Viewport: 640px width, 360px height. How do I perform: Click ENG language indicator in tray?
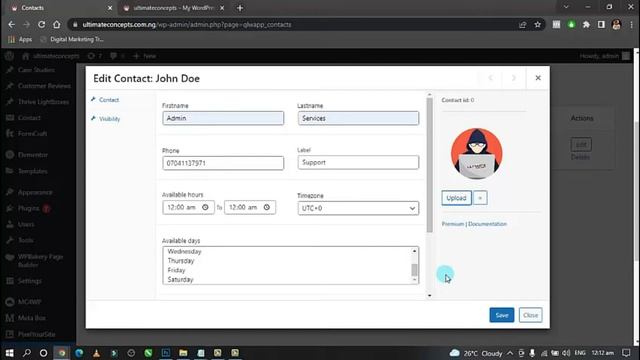[x=580, y=353]
